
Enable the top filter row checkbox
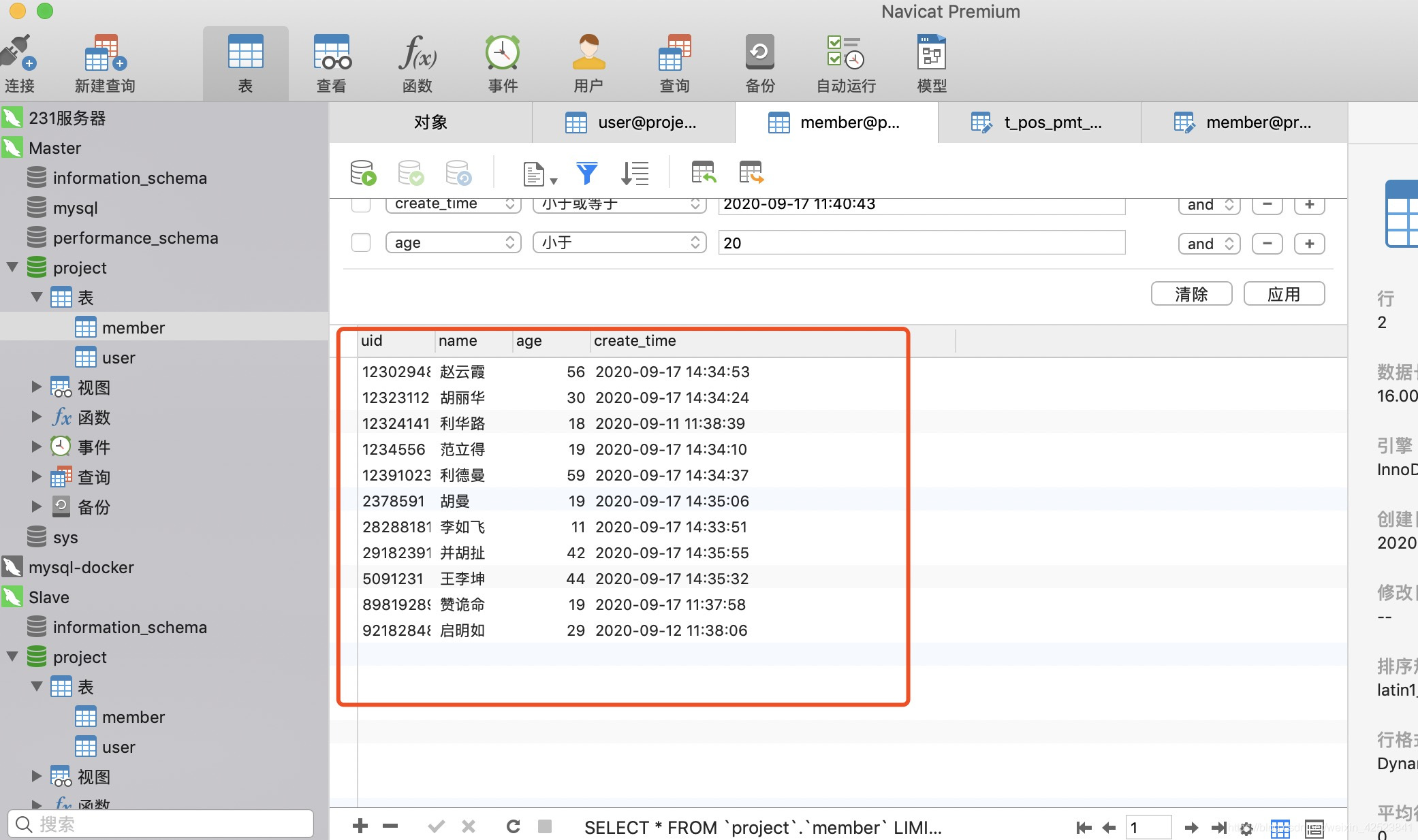[x=360, y=204]
